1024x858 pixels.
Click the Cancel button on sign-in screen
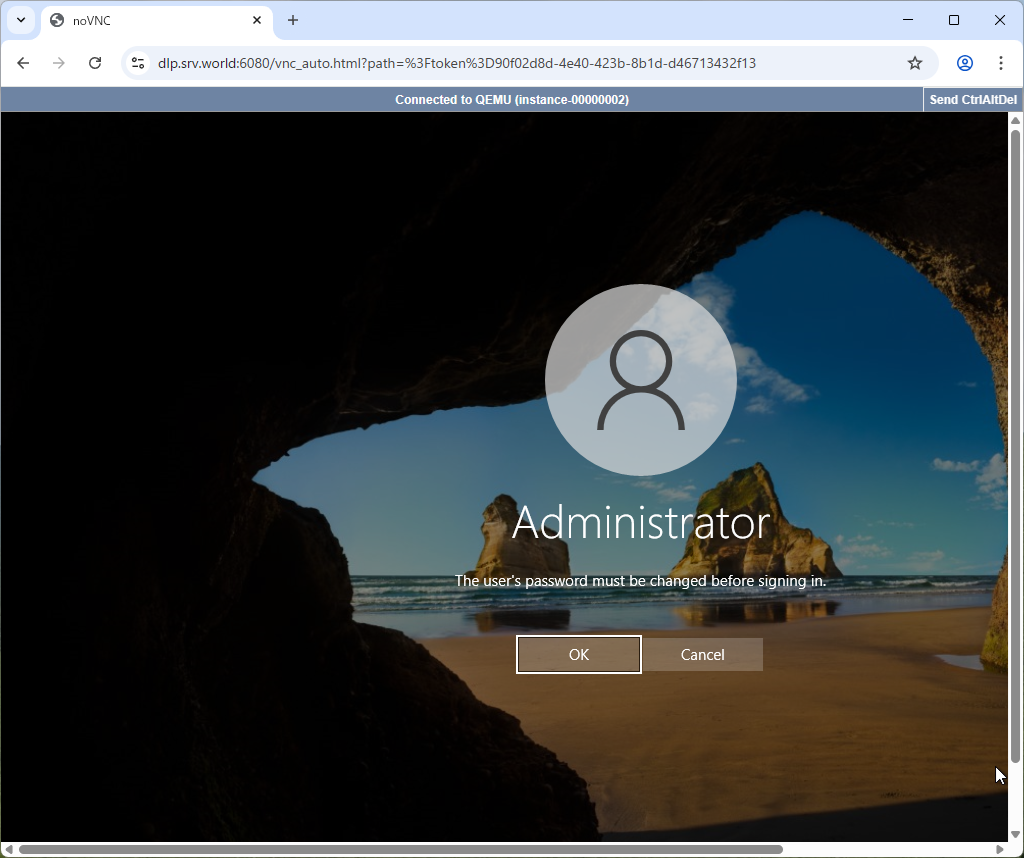(x=703, y=654)
